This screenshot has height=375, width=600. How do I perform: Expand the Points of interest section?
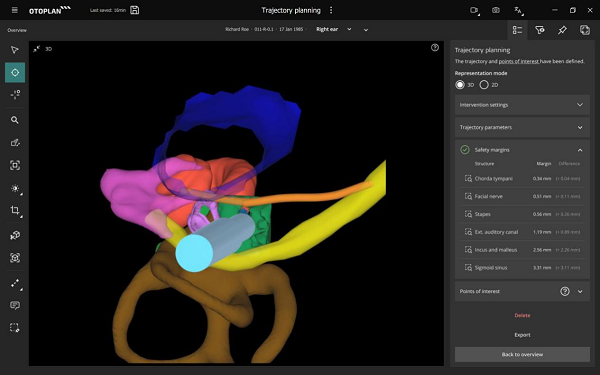580,292
